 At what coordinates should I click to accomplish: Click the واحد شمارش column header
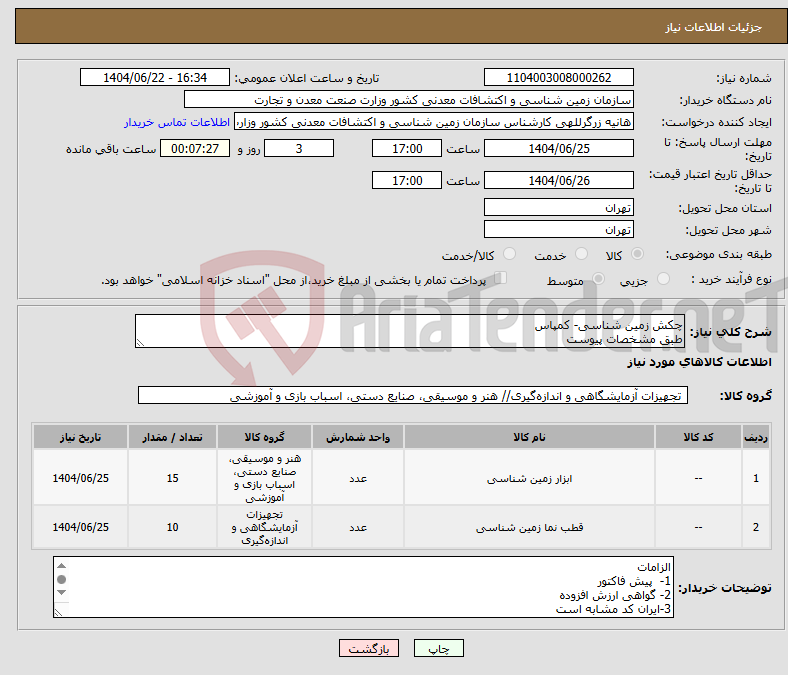click(x=358, y=437)
